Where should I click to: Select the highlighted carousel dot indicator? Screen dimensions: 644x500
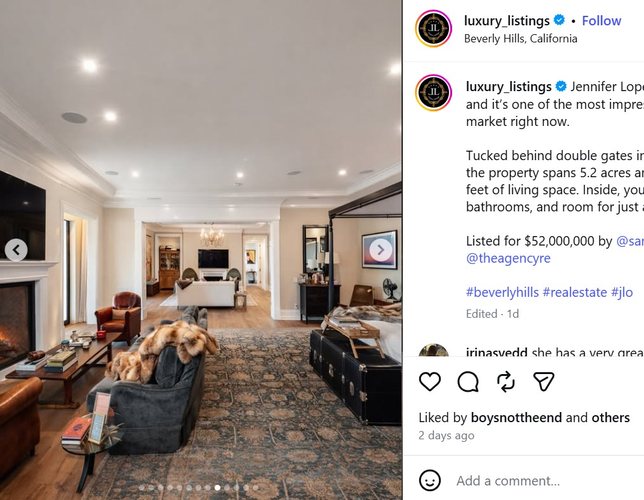pyautogui.click(x=217, y=488)
